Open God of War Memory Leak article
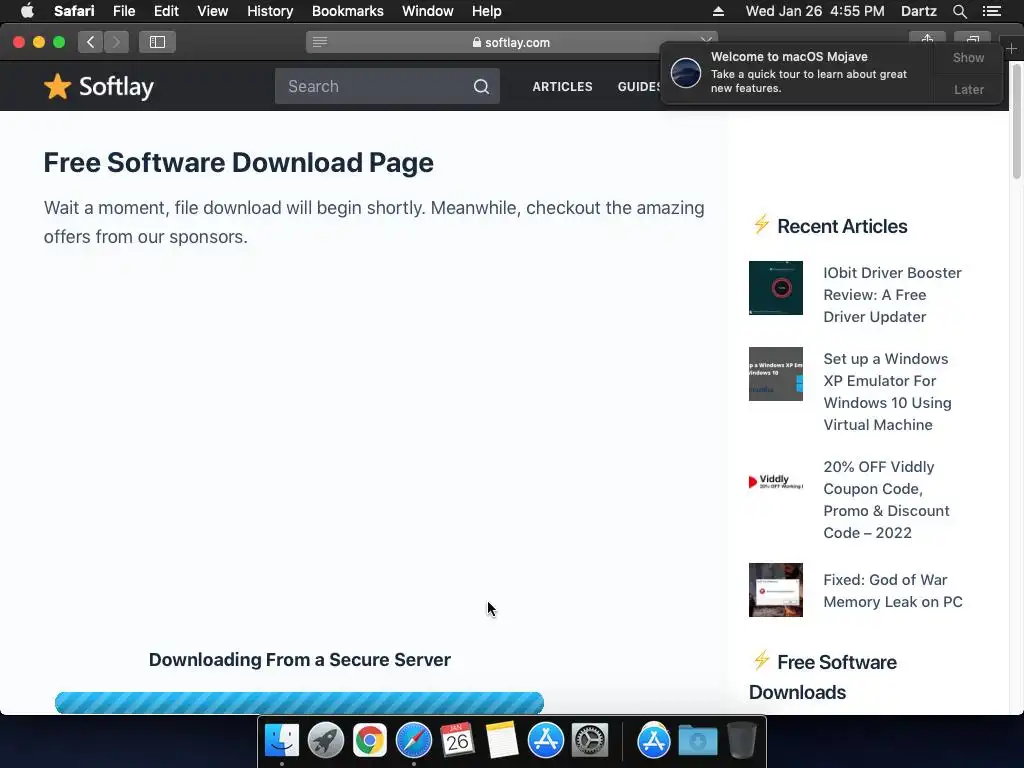 [x=893, y=590]
